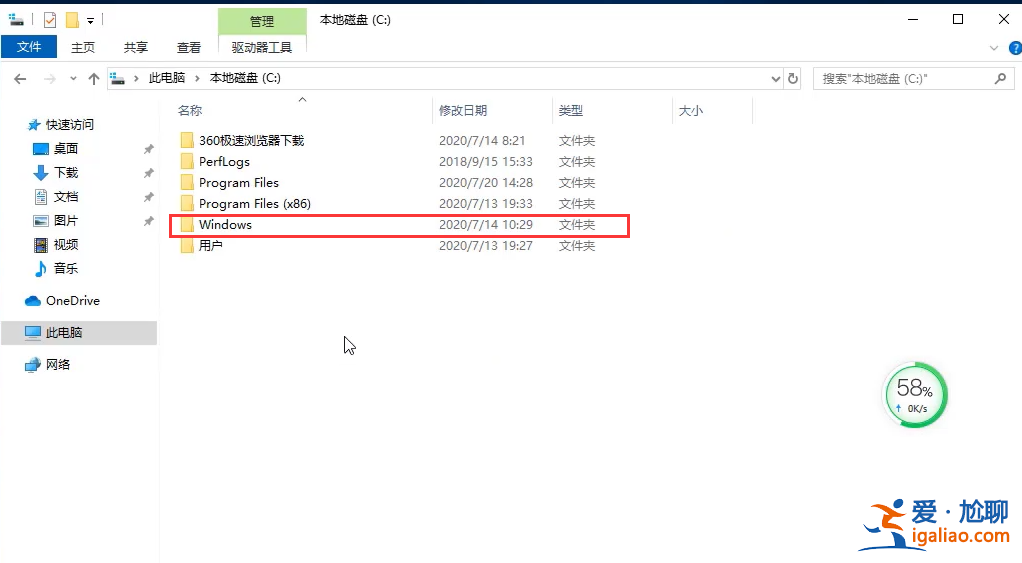Viewport: 1022px width, 563px height.
Task: Open 下载 in the navigation pane
Action: pos(65,173)
